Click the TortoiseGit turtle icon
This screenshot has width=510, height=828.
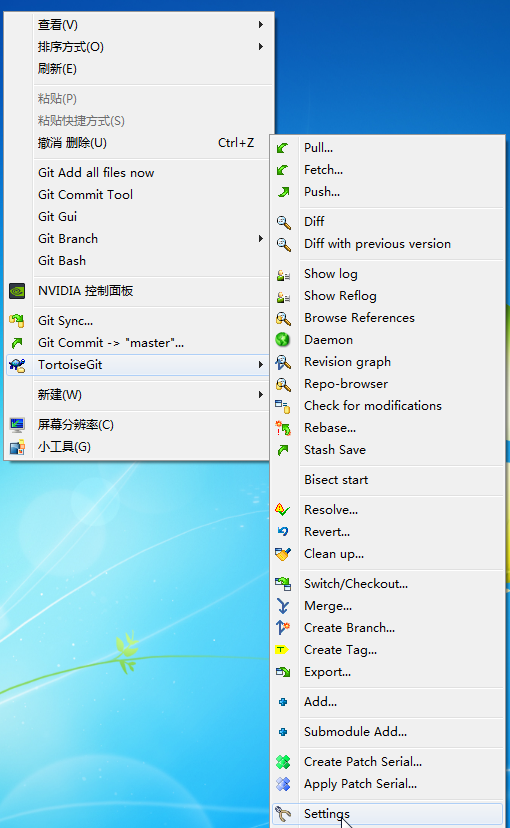point(17,365)
